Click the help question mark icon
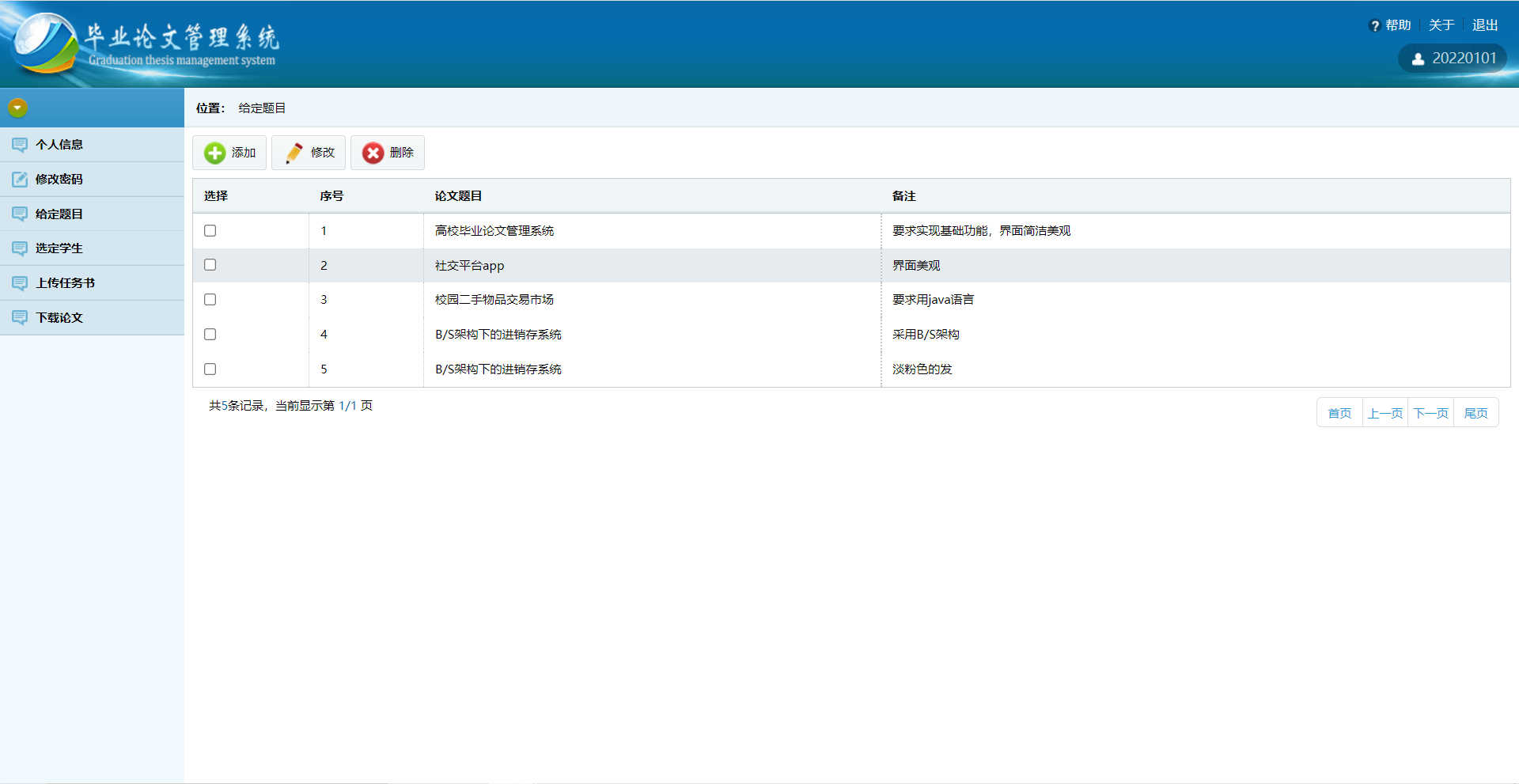This screenshot has width=1519, height=784. (1375, 25)
